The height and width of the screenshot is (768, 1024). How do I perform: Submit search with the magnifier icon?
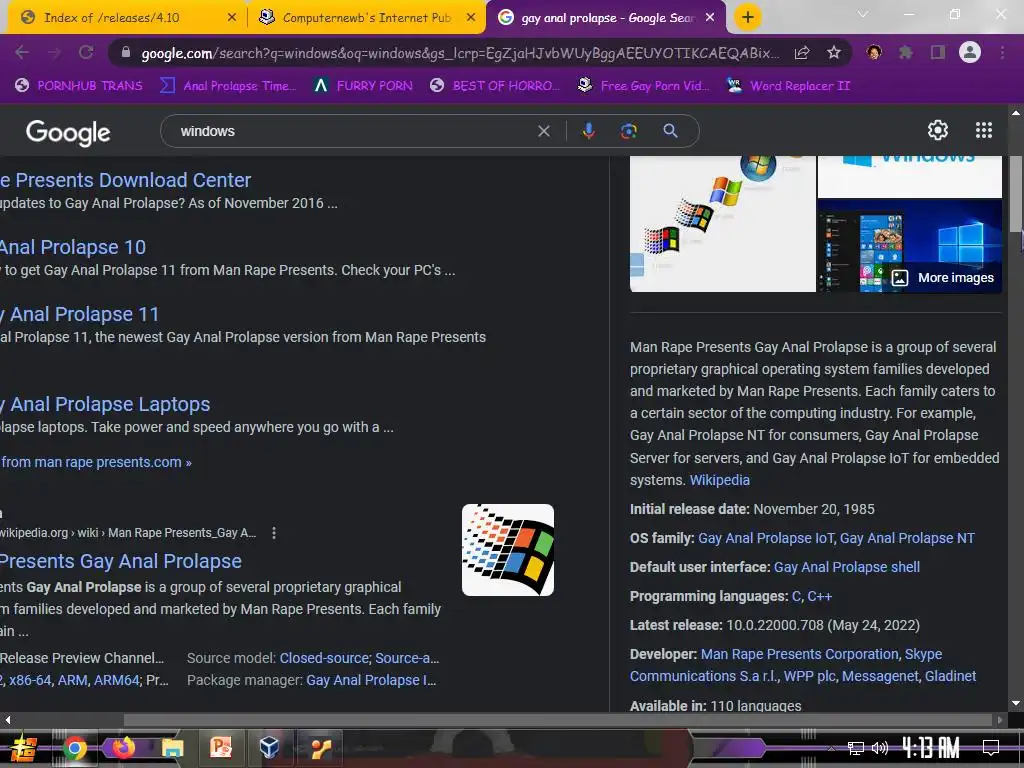coord(670,131)
